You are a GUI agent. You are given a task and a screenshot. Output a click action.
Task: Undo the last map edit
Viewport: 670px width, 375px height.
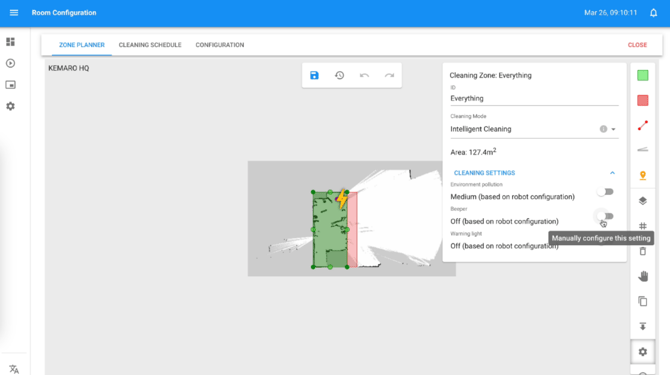pyautogui.click(x=364, y=75)
